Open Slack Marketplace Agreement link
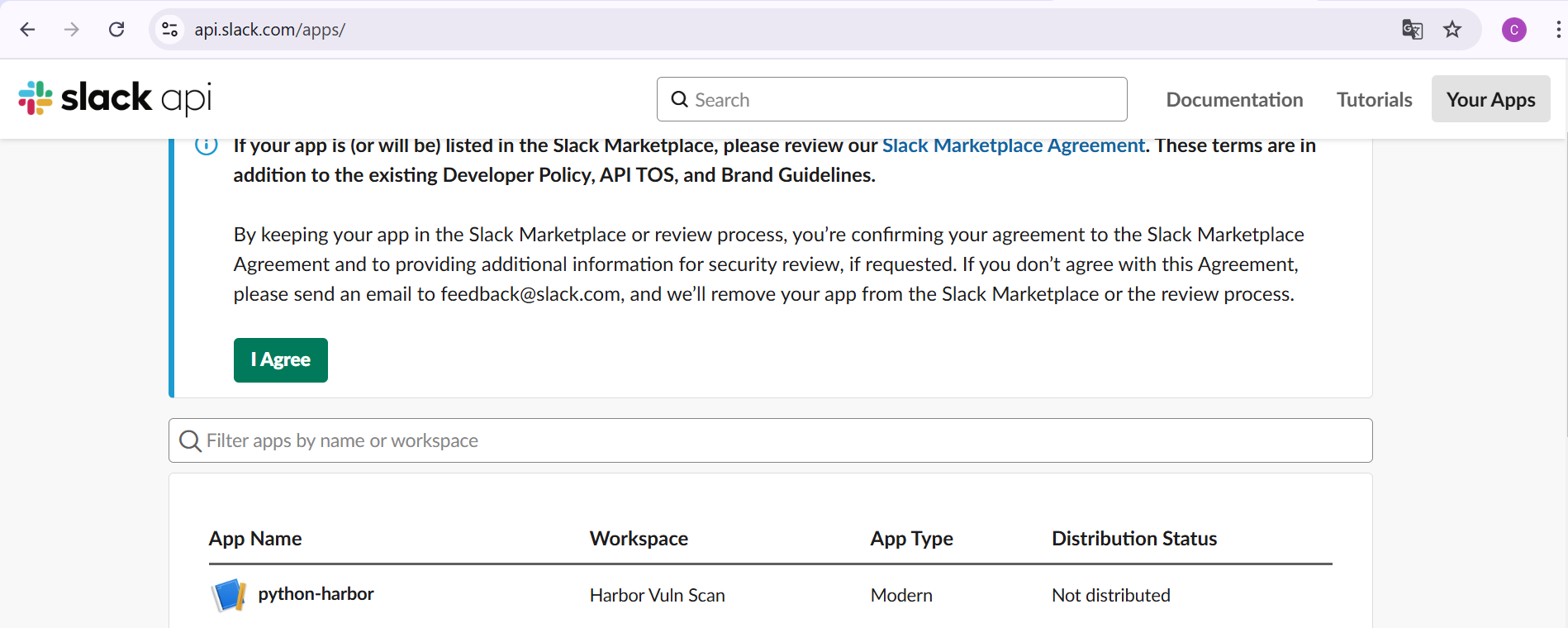 (x=1013, y=145)
